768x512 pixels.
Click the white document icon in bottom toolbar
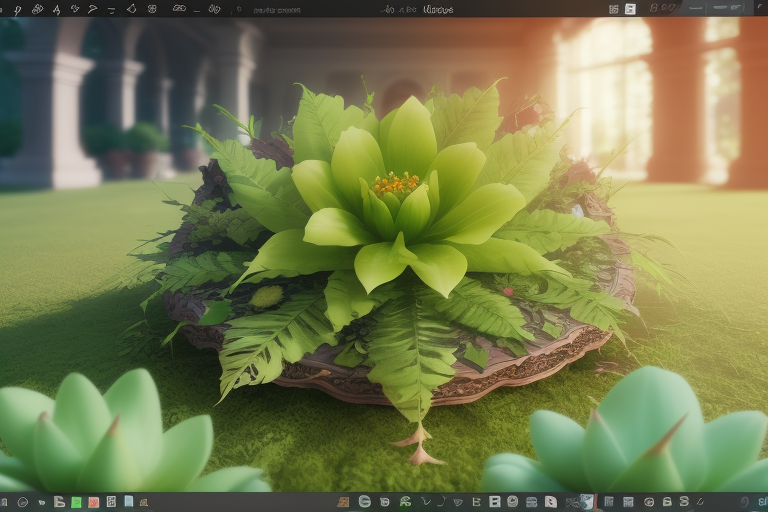tap(550, 501)
